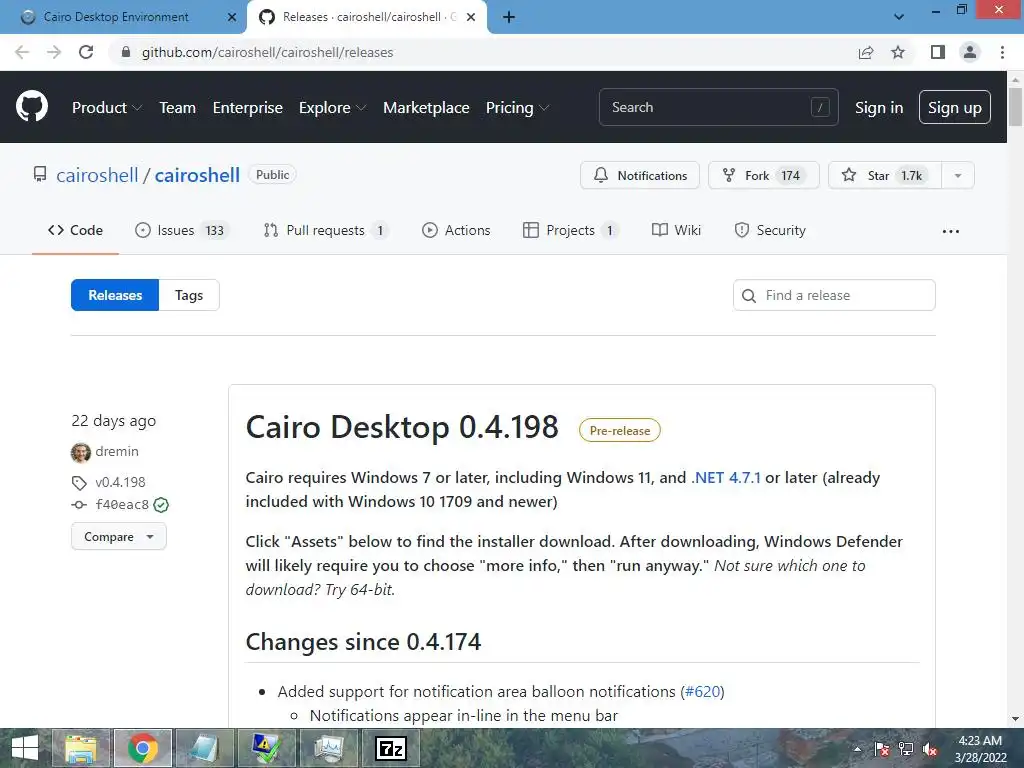The image size is (1024, 768).
Task: Focus the GitHub Search field
Action: 718,107
